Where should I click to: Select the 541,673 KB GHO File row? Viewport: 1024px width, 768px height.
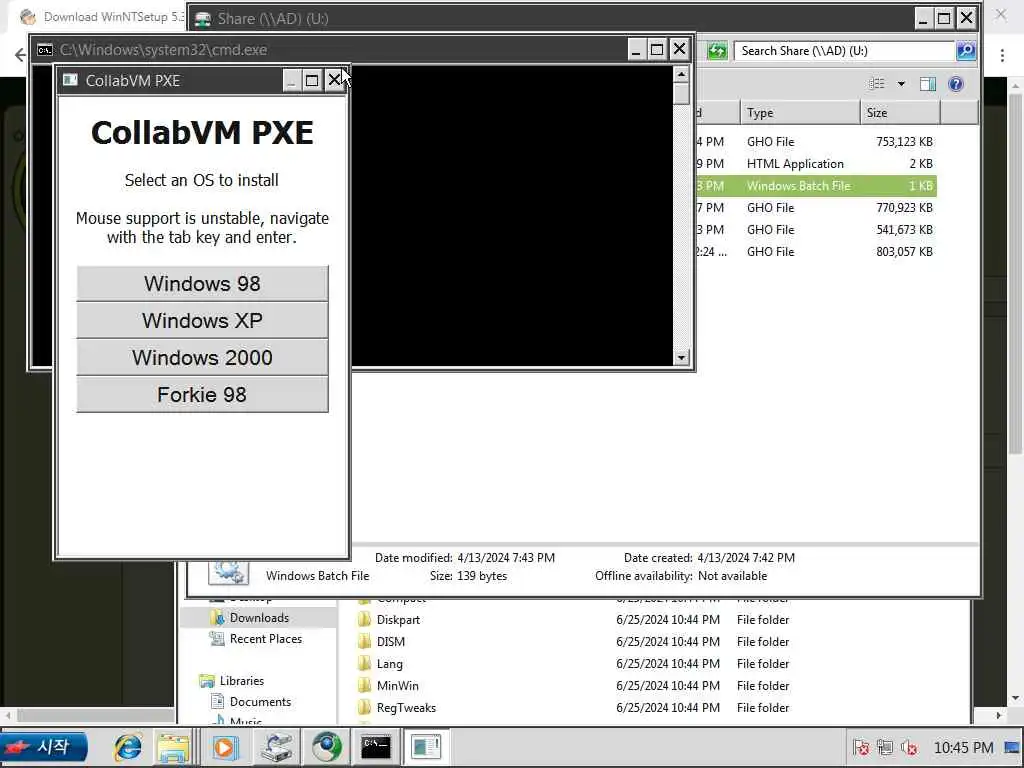pos(814,230)
